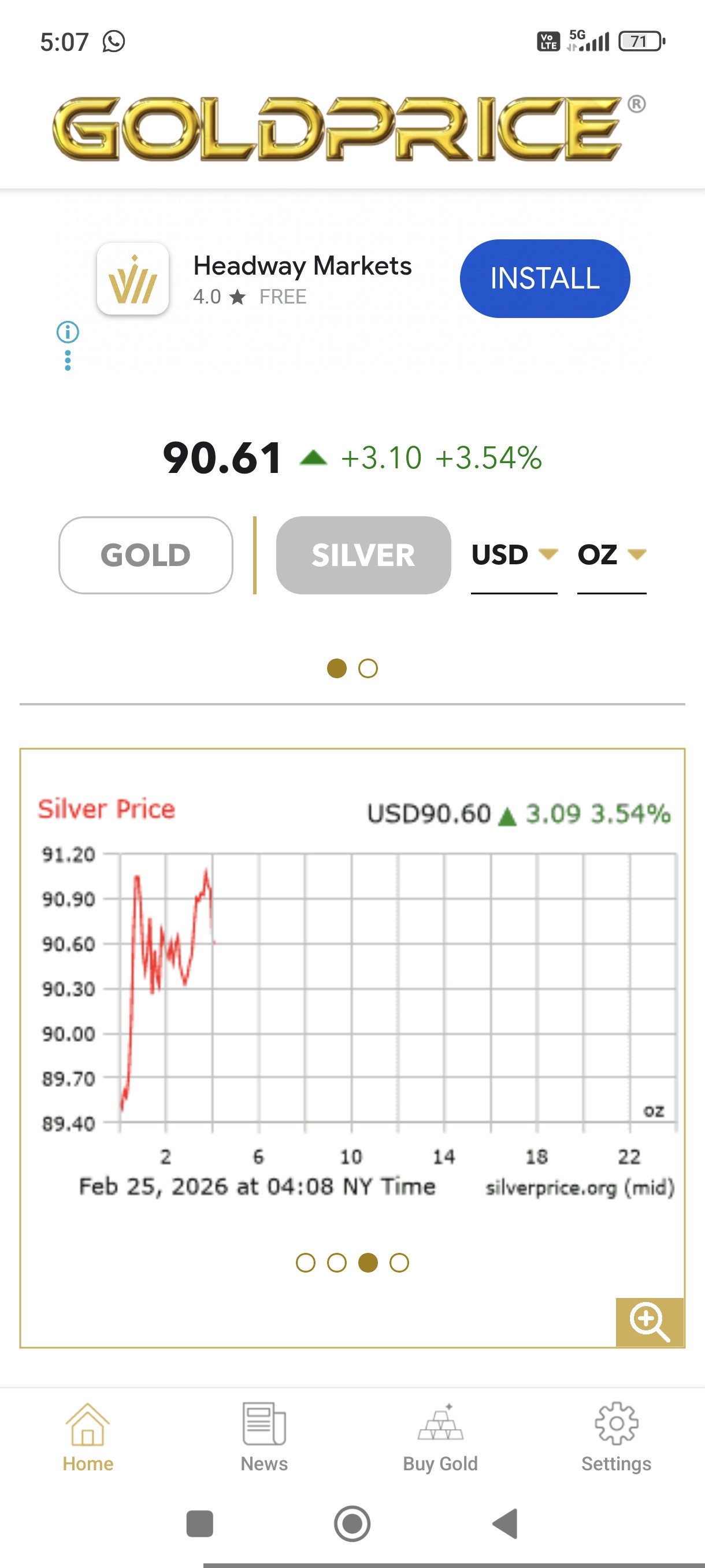This screenshot has height=1568, width=705.
Task: Open the ad info icon
Action: coord(68,332)
